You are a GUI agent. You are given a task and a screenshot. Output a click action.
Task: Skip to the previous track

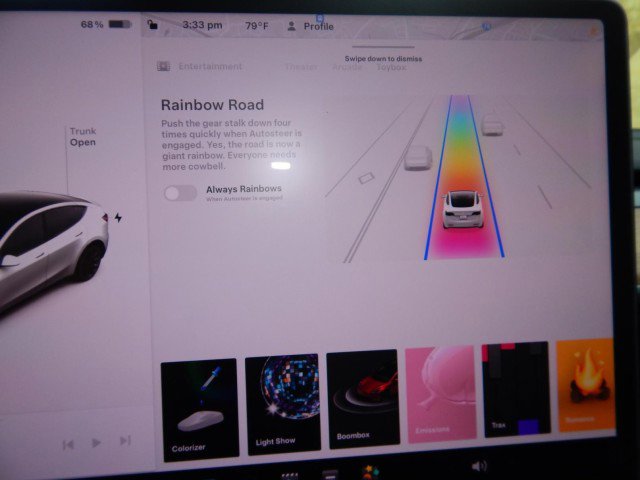(68, 443)
